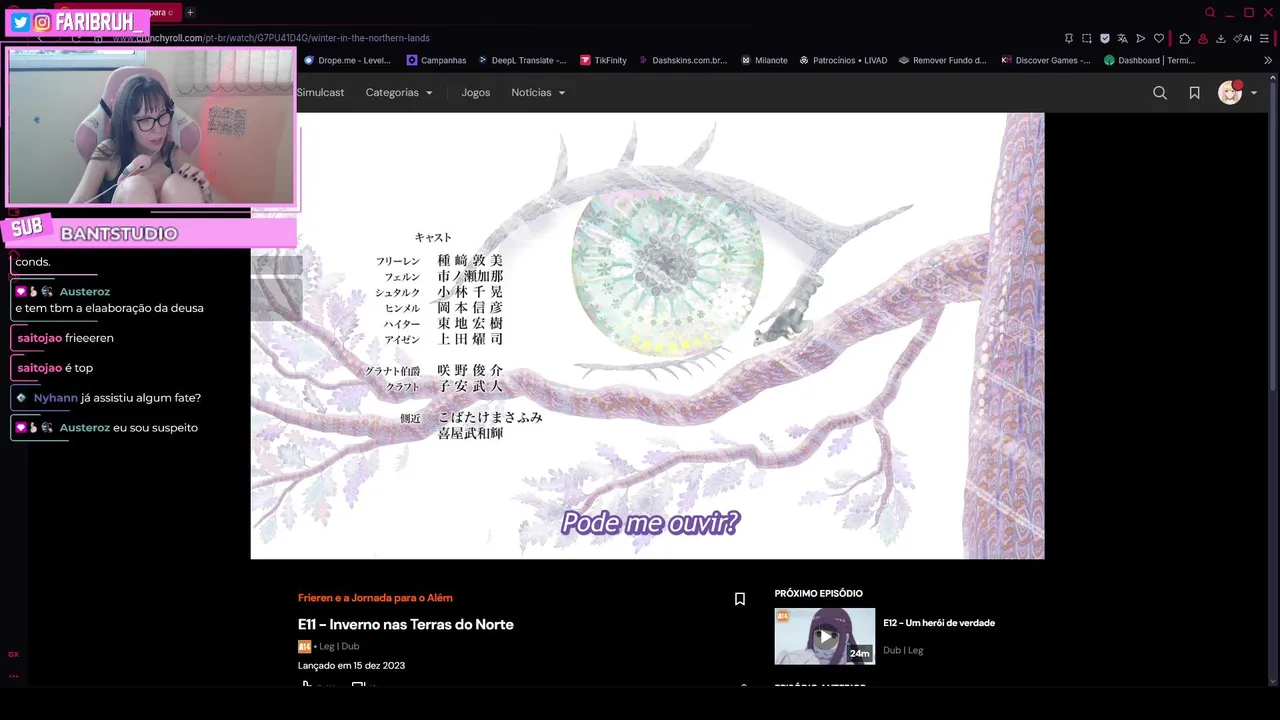This screenshot has height=720, width=1280.
Task: Click the PRÓXIMO EPISÓDIO heading
Action: click(x=818, y=594)
